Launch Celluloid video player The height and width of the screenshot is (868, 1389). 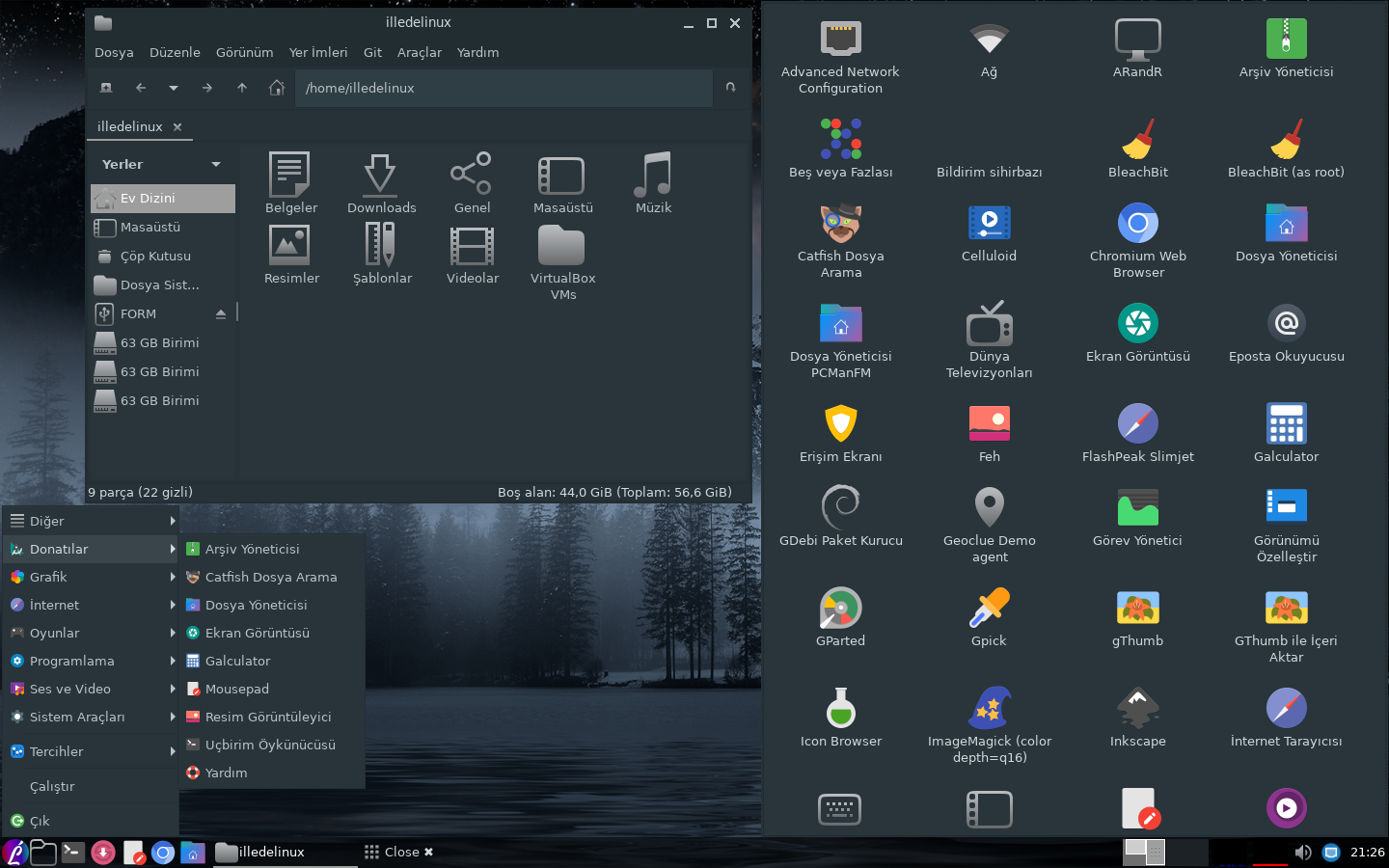(989, 233)
